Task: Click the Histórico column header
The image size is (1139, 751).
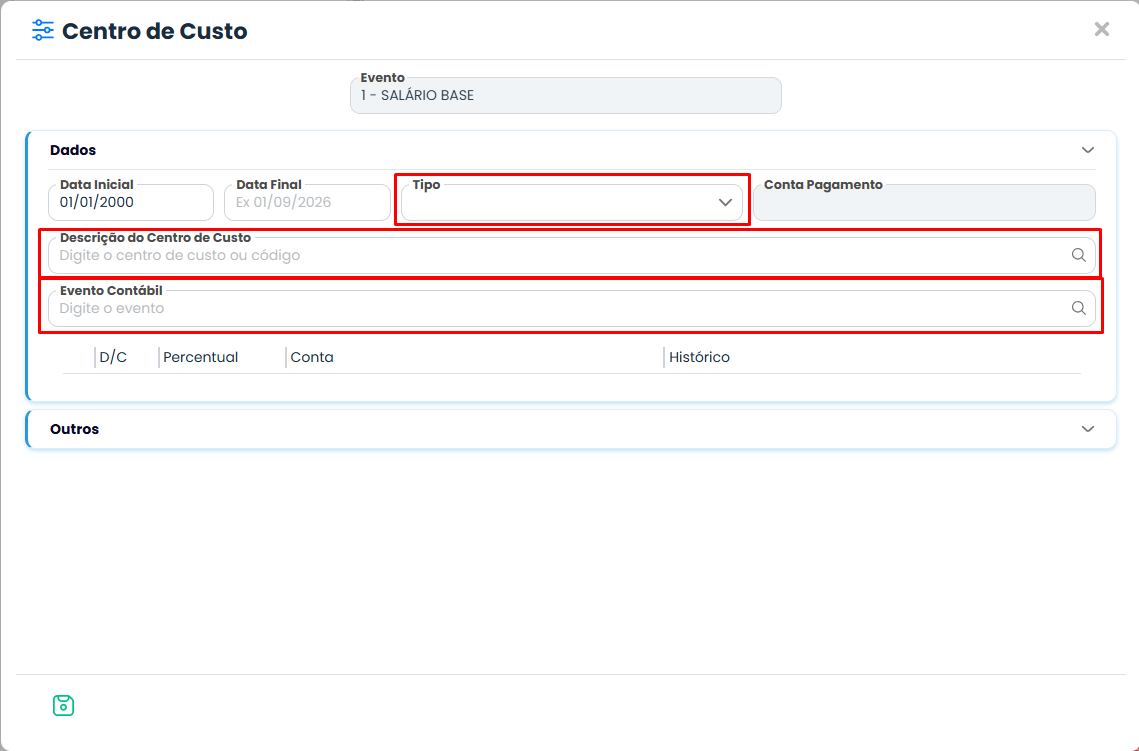Action: pos(699,357)
